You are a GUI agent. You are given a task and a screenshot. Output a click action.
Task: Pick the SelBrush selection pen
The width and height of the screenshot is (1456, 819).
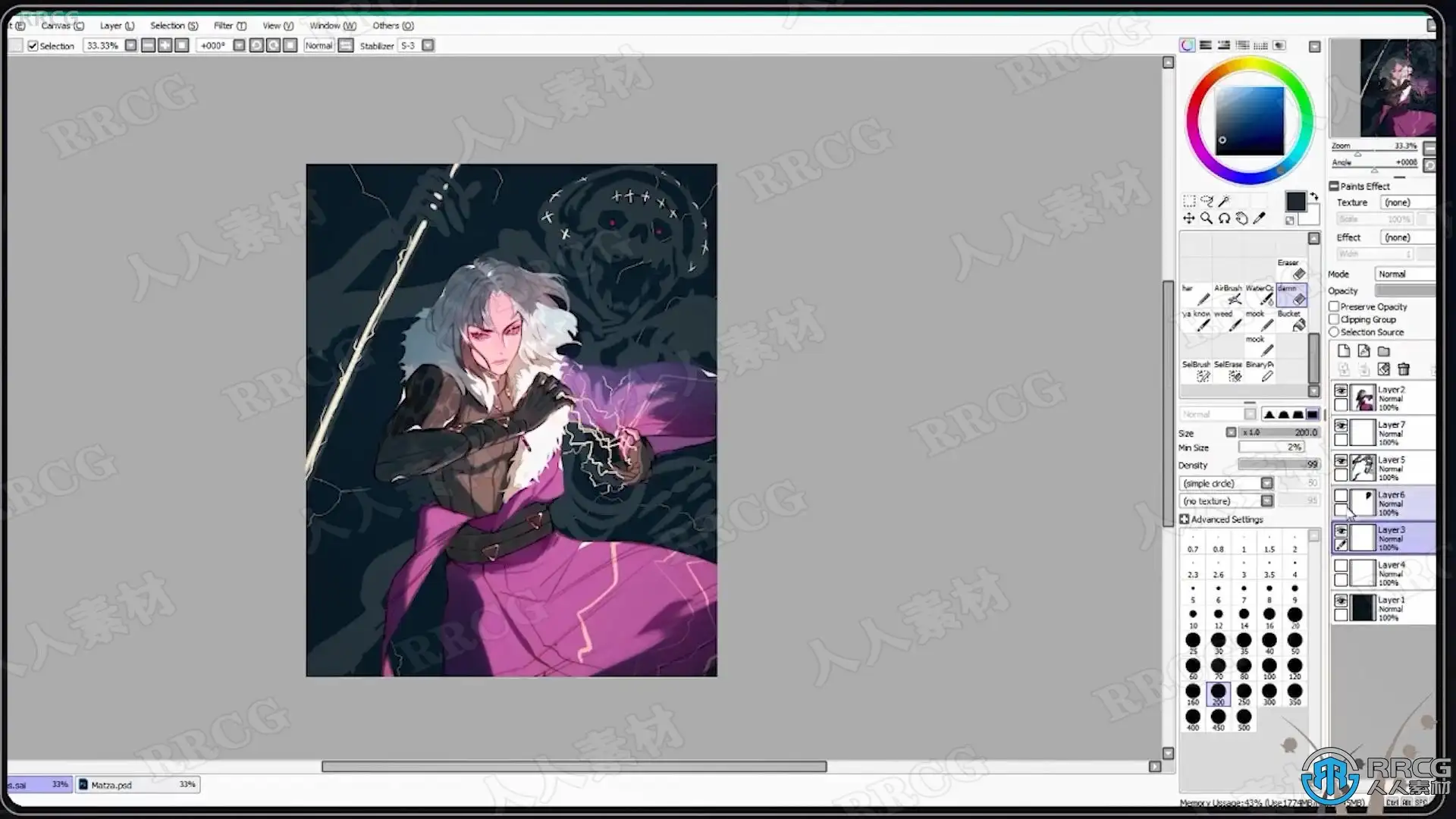point(1196,372)
